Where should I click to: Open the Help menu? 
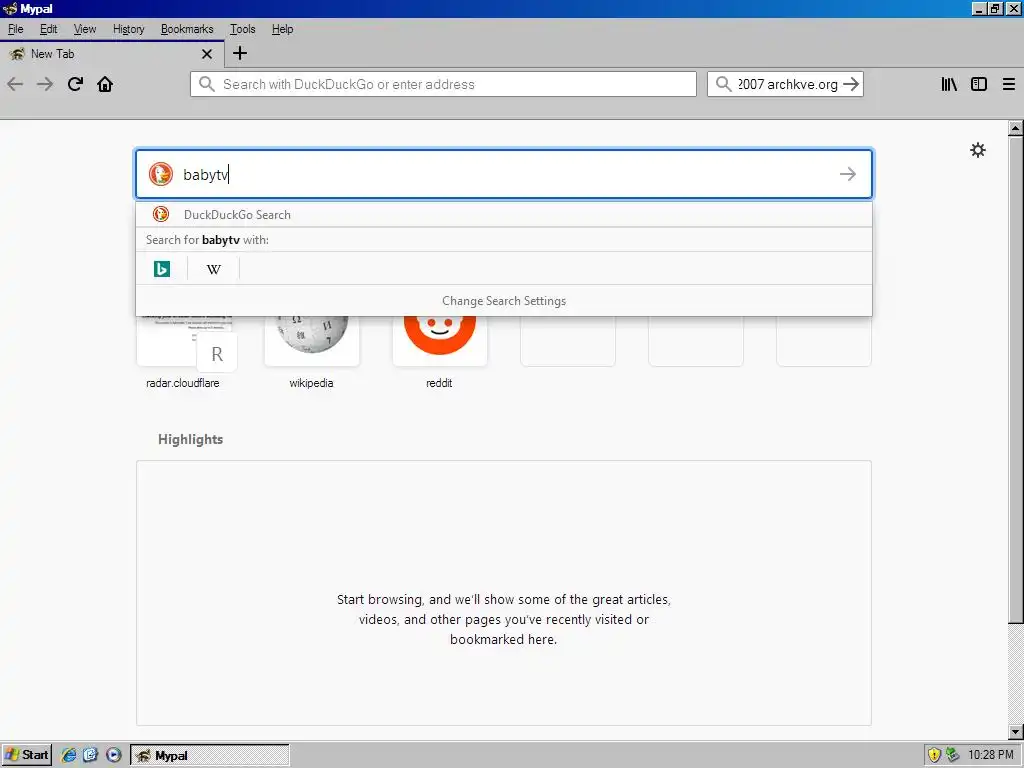(x=282, y=29)
